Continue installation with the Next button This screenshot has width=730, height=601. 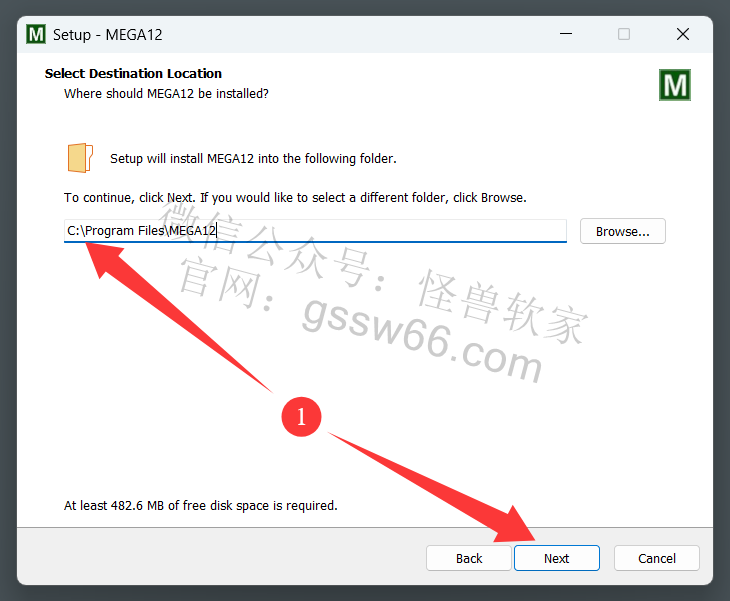tap(556, 558)
